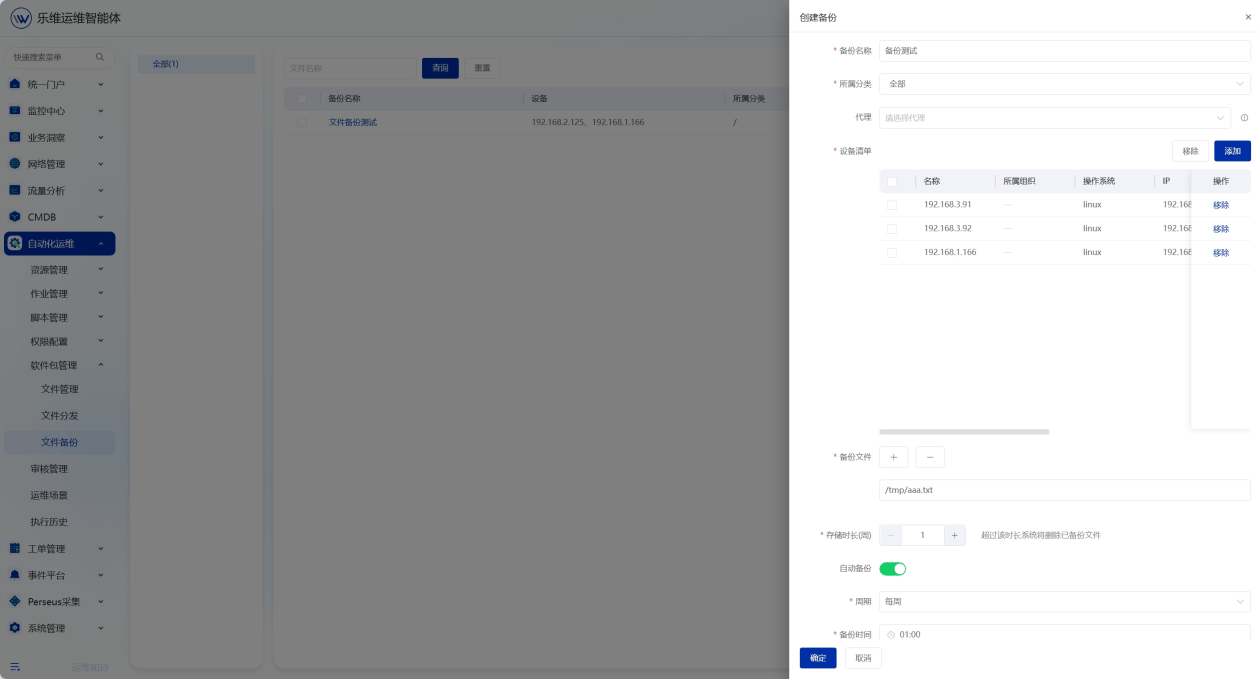Check the 192.168.3.92 device row
1260x679 pixels.
[892, 229]
